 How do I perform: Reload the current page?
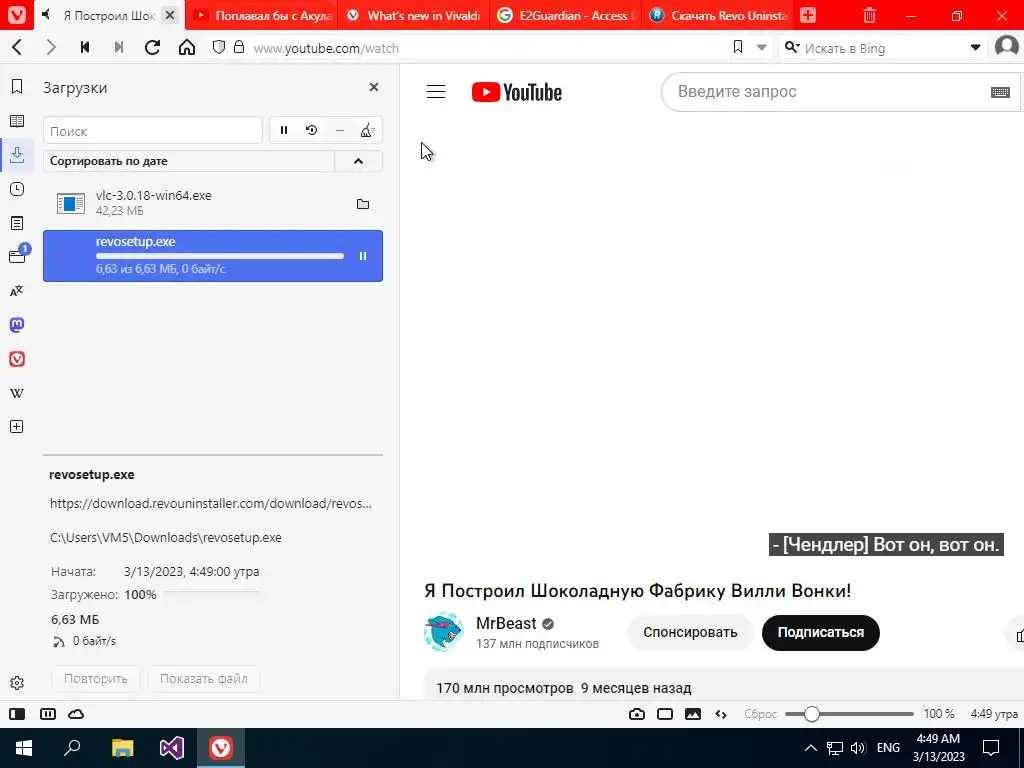153,47
